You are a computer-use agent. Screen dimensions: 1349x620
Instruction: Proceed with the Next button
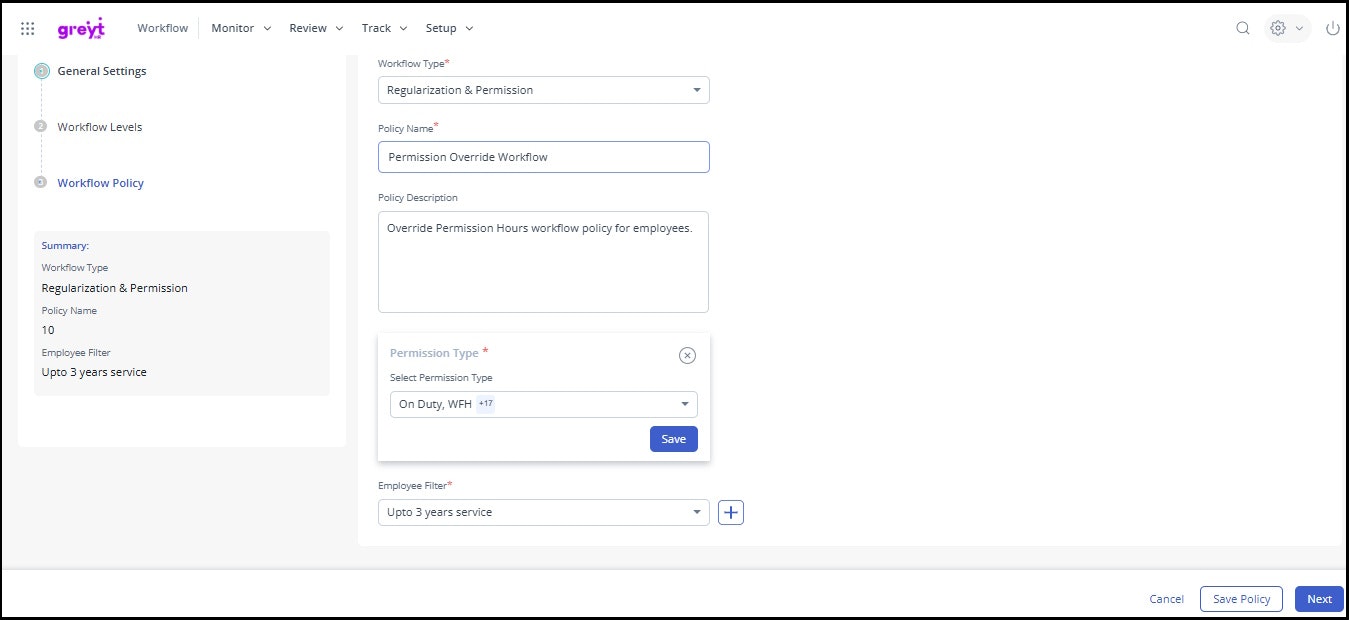(x=1319, y=599)
